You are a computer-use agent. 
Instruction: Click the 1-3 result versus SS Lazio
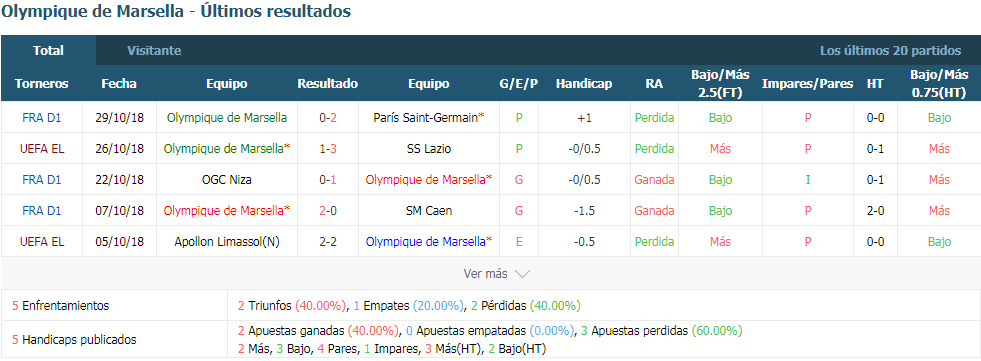(x=328, y=148)
